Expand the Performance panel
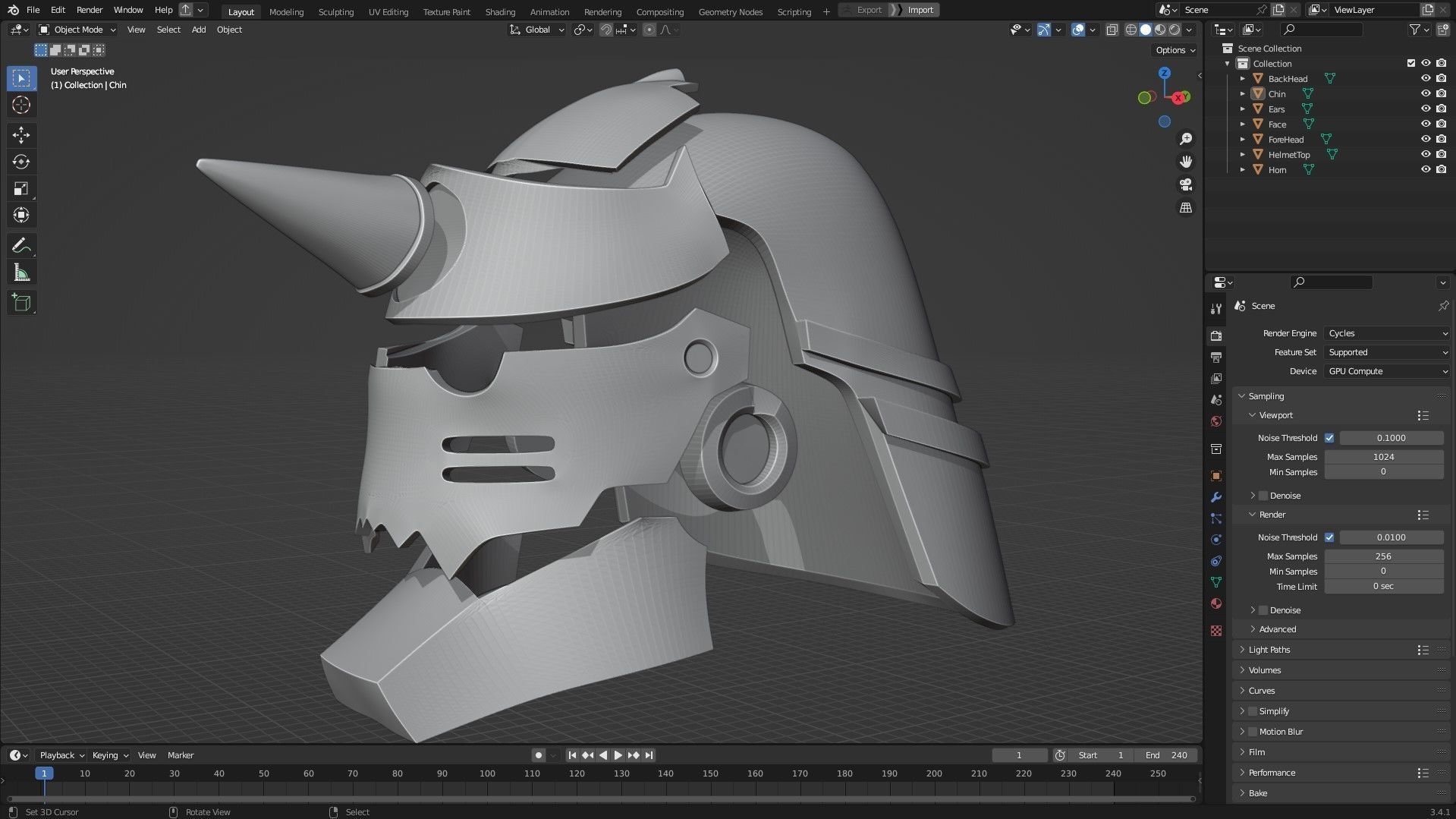1456x819 pixels. (x=1272, y=773)
